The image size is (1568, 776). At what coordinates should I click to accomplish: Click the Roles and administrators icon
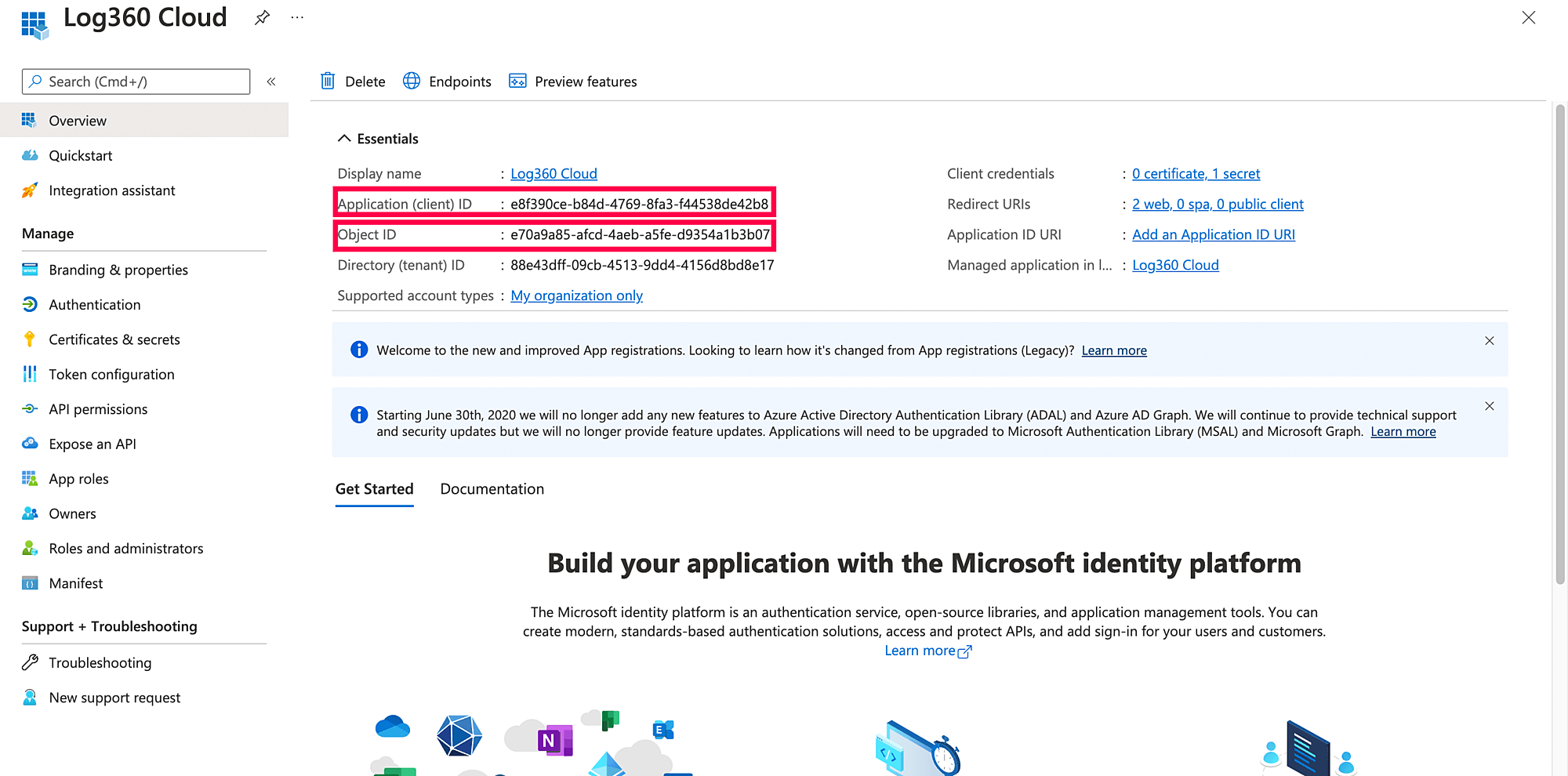pyautogui.click(x=30, y=548)
